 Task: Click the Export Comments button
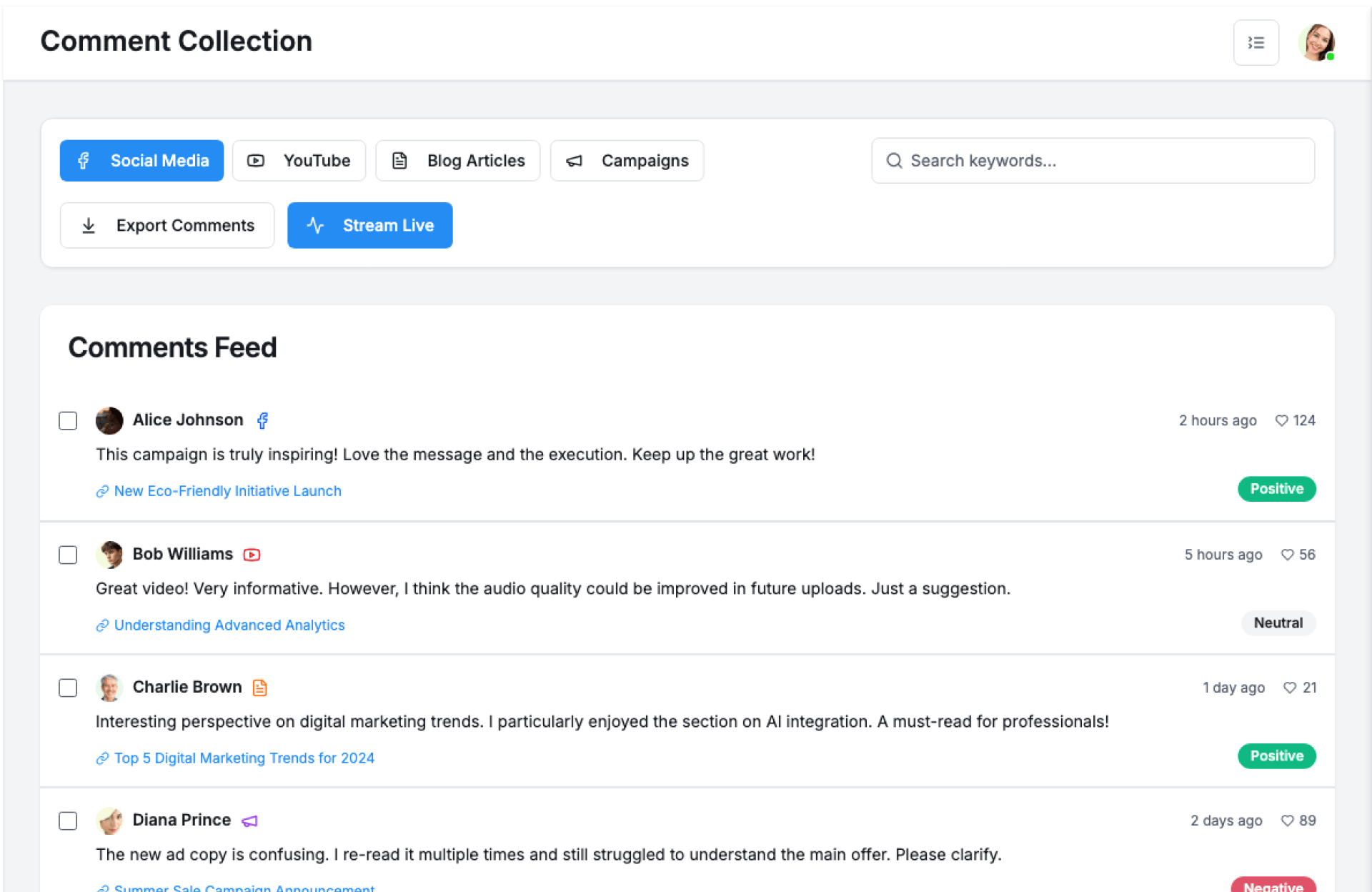167,226
